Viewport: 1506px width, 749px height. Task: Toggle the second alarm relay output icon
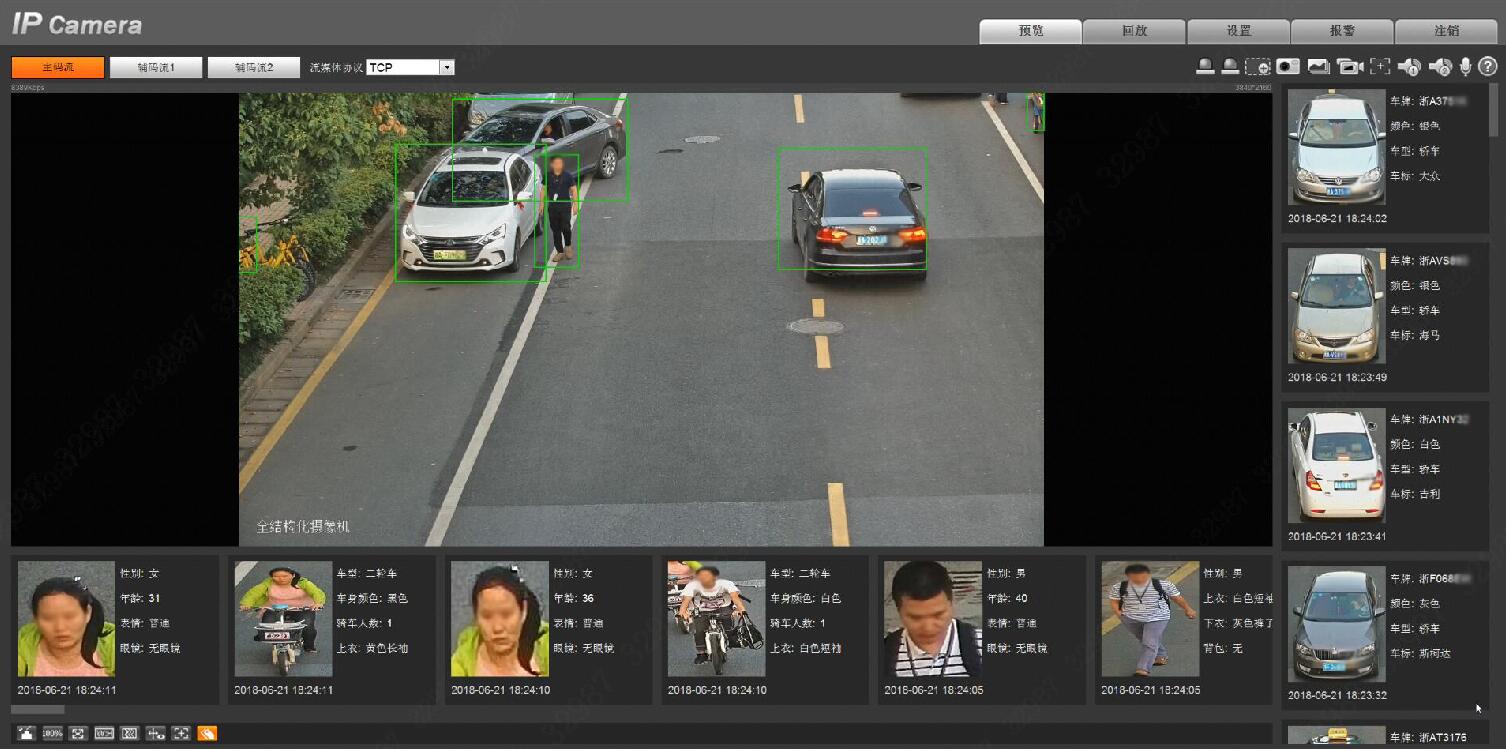(x=1231, y=67)
